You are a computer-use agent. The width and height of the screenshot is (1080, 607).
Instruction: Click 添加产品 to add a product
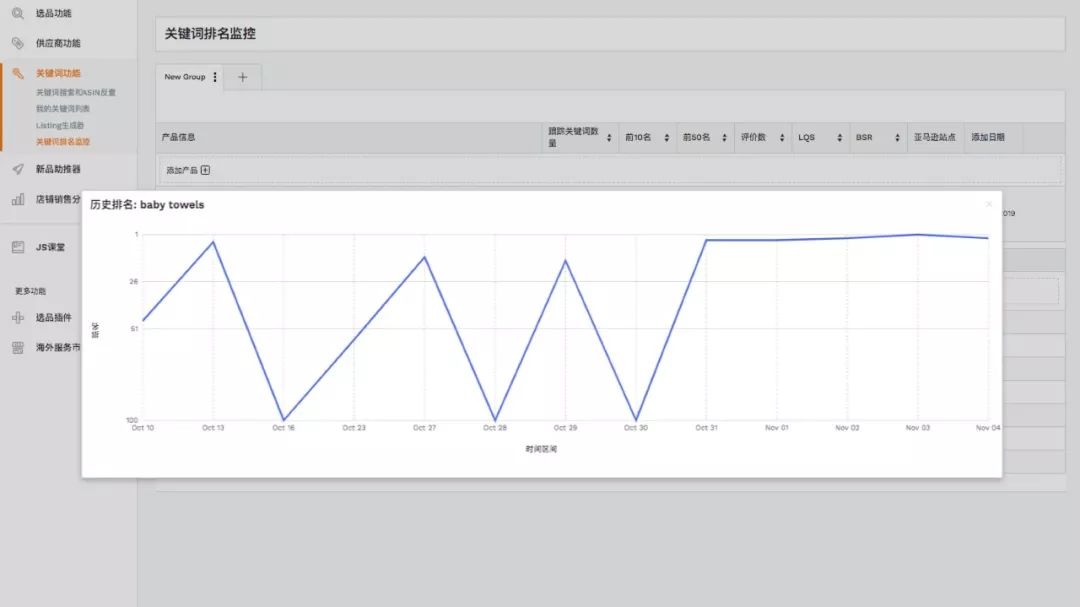188,170
